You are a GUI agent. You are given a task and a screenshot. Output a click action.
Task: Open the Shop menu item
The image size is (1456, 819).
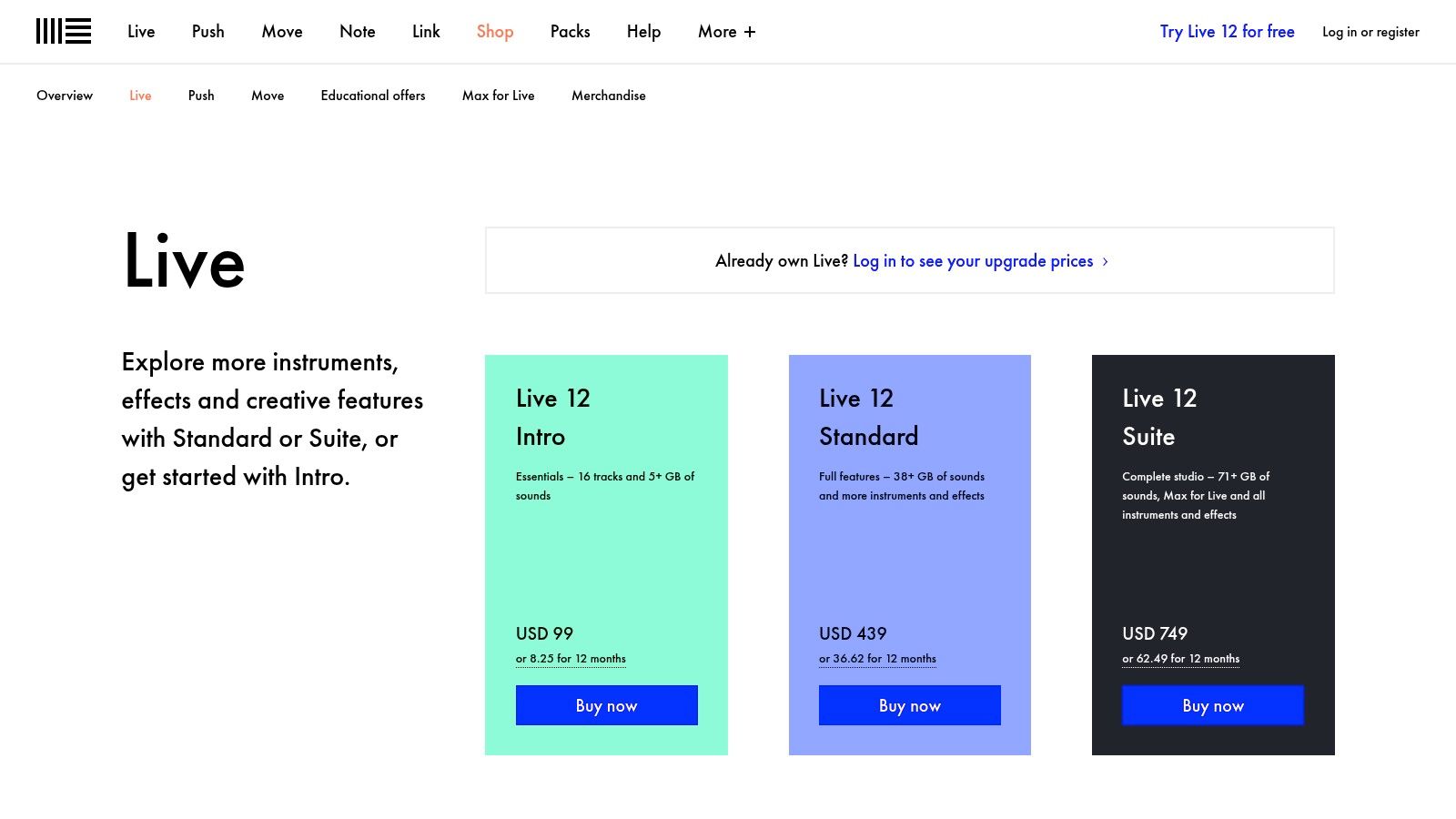(x=495, y=32)
